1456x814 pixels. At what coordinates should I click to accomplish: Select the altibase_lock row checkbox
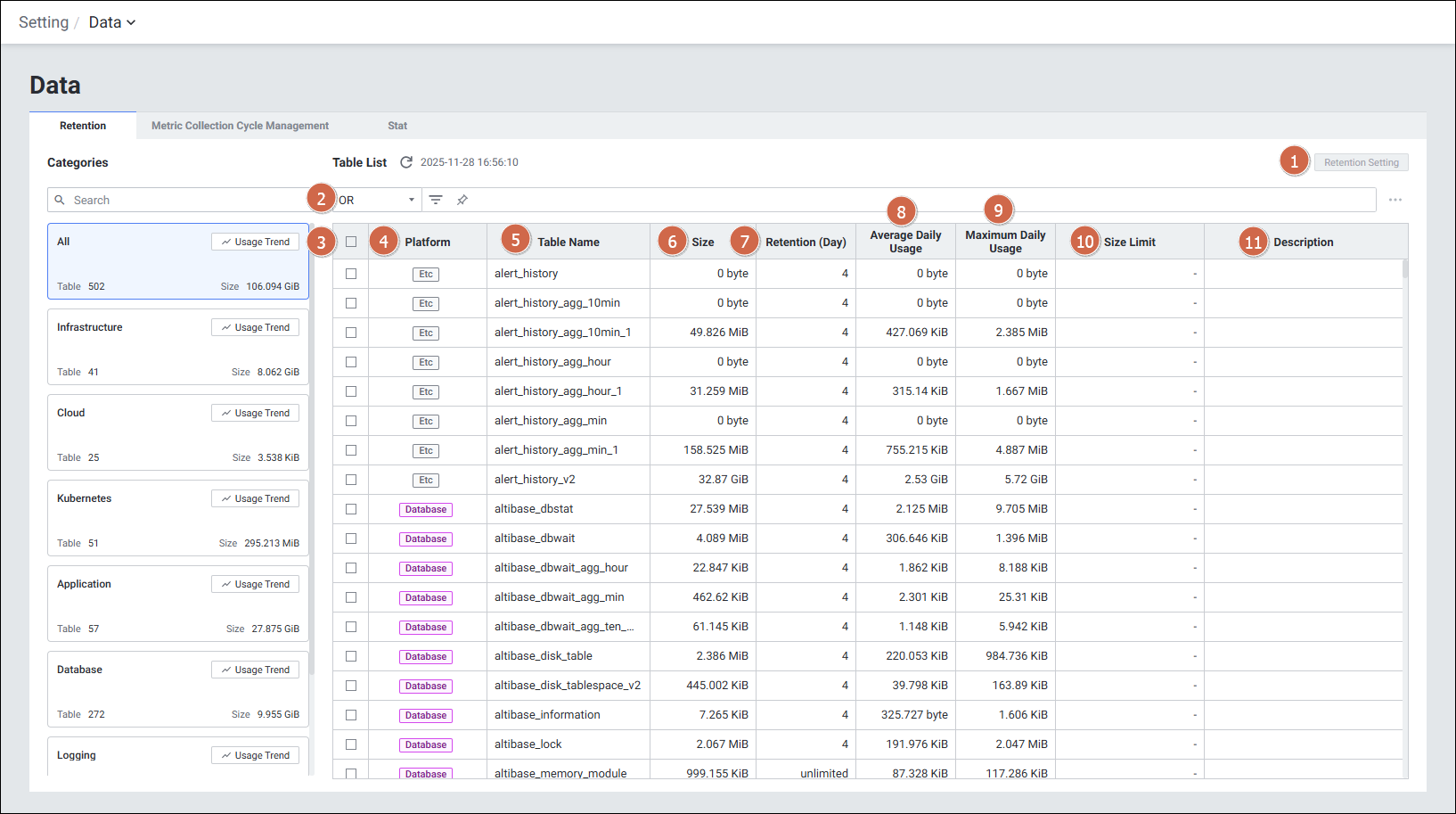351,744
